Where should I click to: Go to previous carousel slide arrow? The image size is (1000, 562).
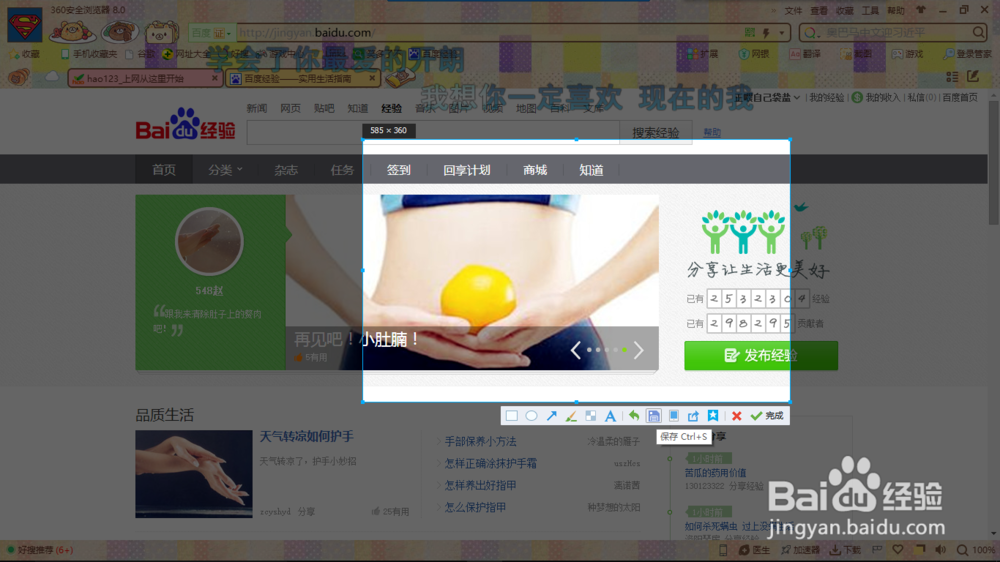pyautogui.click(x=576, y=350)
